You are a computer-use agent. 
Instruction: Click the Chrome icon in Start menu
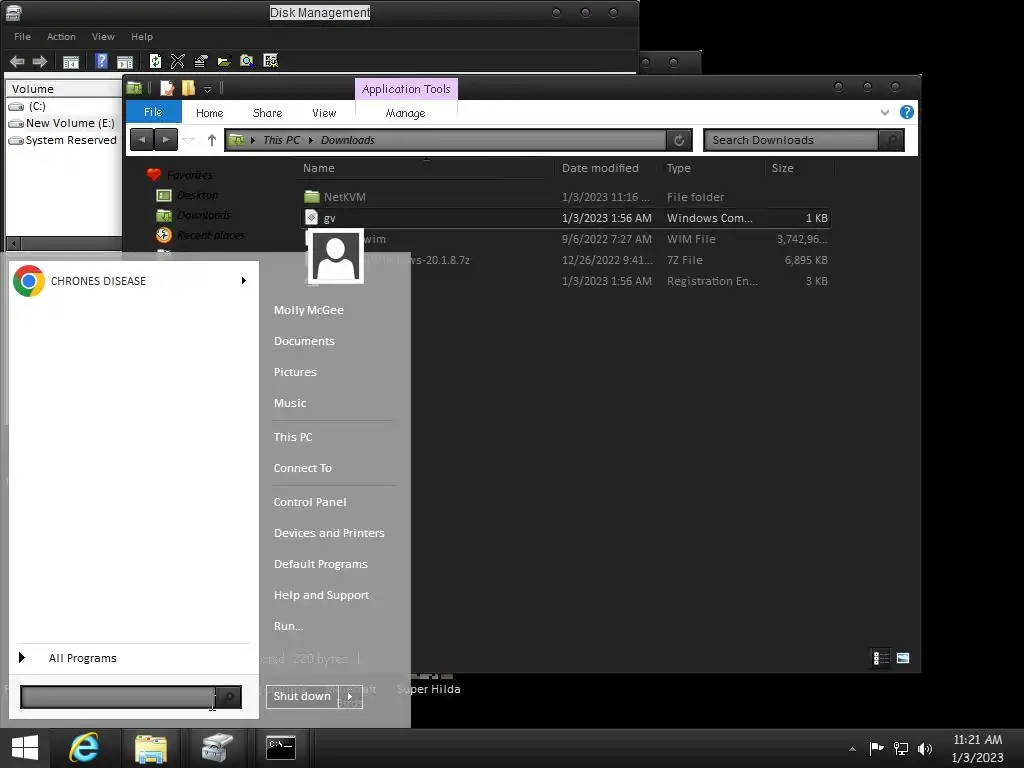[x=29, y=281]
